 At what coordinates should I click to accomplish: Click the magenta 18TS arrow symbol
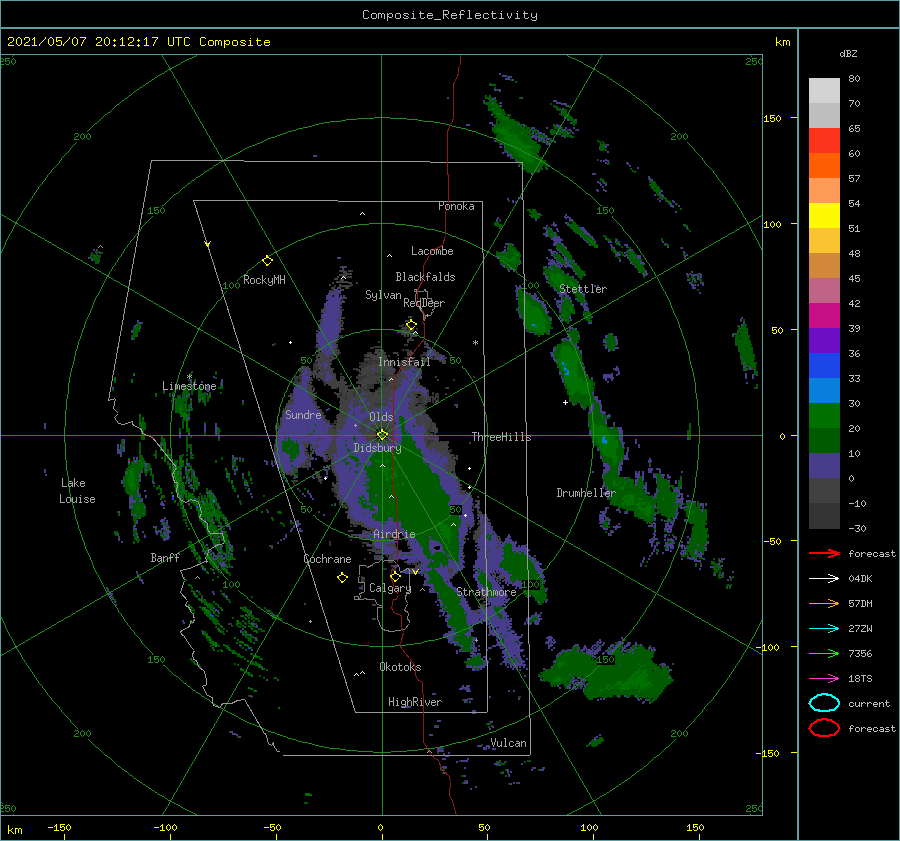pos(824,679)
